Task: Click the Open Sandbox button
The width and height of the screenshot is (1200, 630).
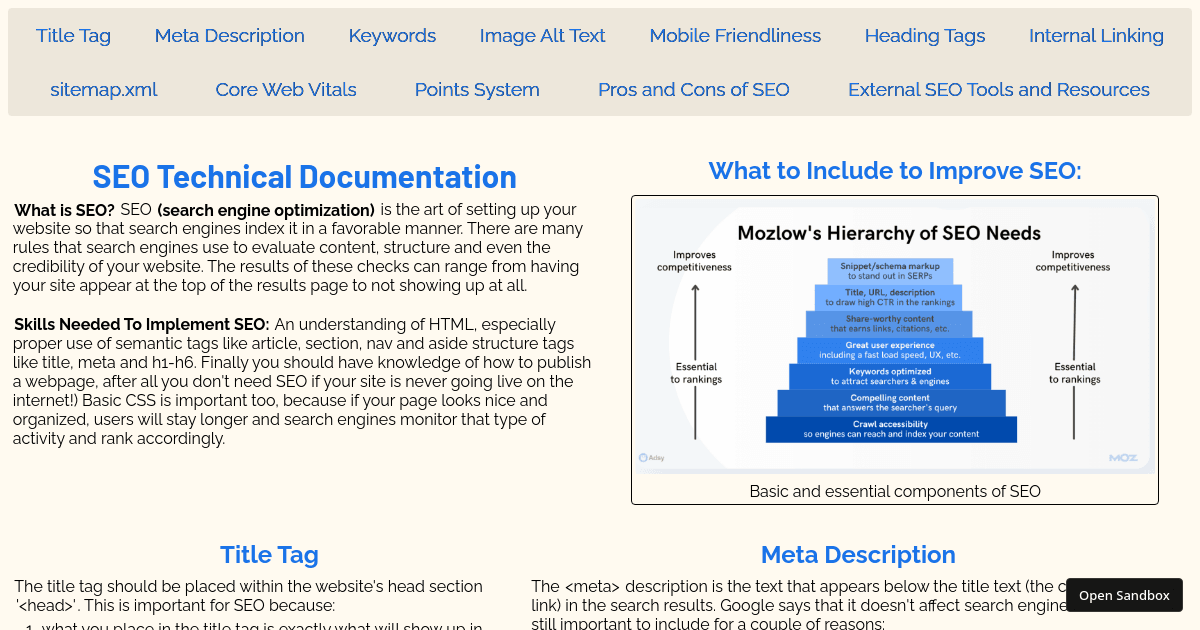Action: click(x=1124, y=595)
